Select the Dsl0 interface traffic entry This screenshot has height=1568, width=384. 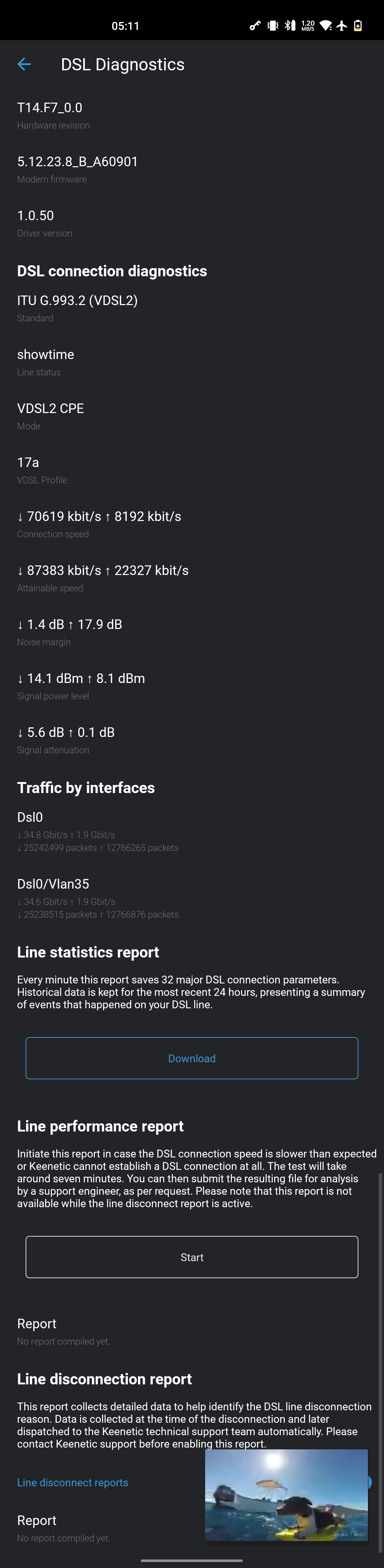[192, 831]
